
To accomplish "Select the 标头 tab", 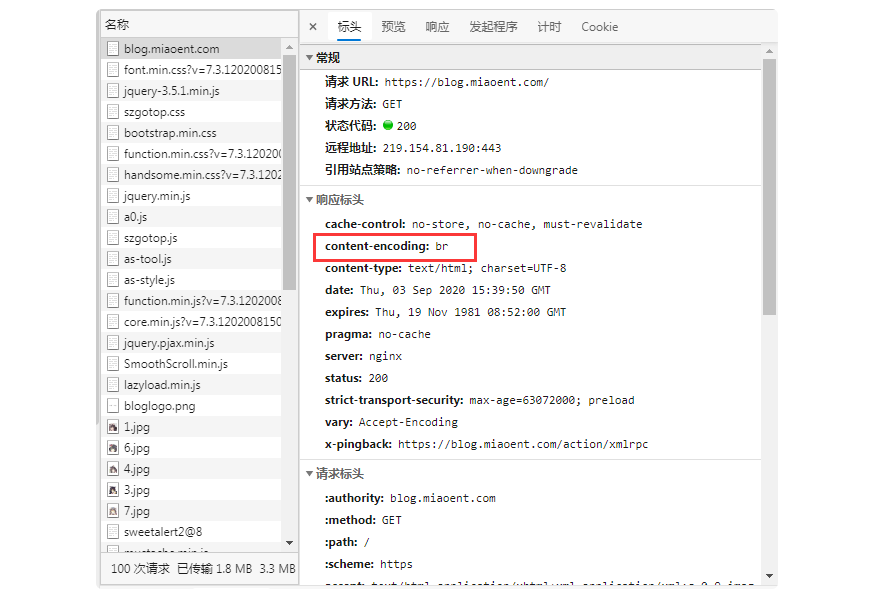I will [349, 26].
